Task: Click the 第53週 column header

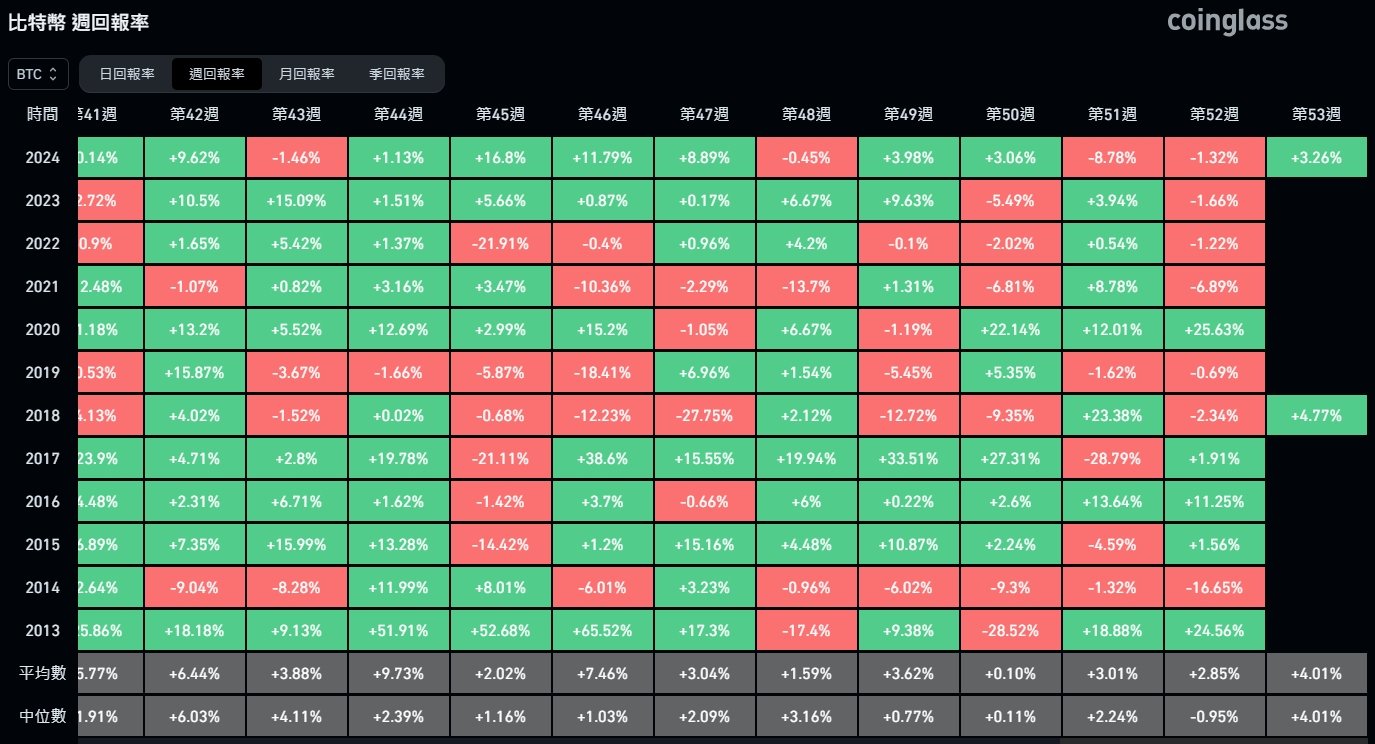Action: click(1316, 115)
